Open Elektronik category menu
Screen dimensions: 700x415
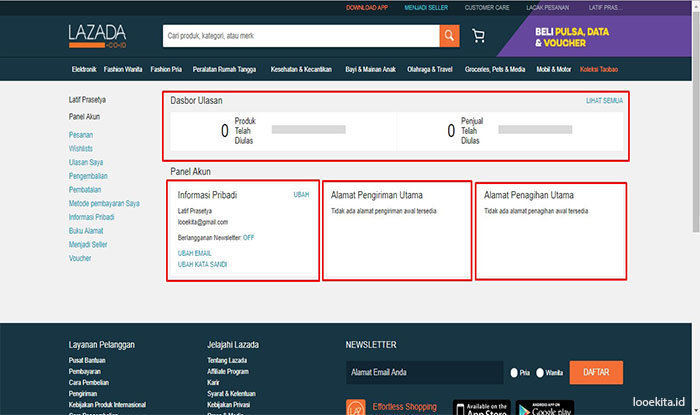pyautogui.click(x=84, y=69)
